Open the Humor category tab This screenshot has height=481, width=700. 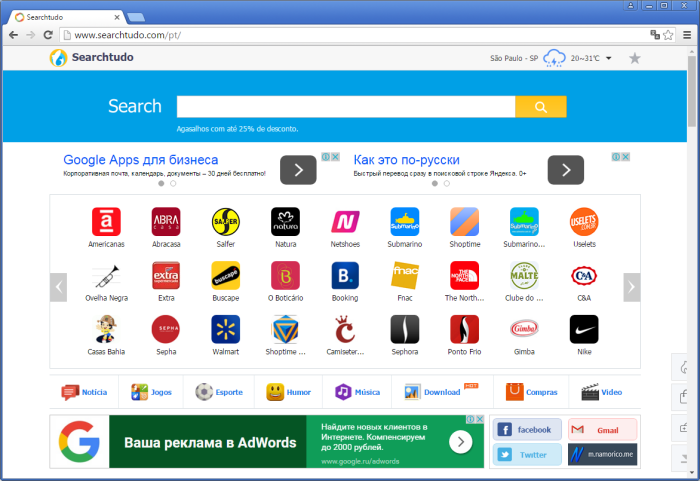(288, 392)
